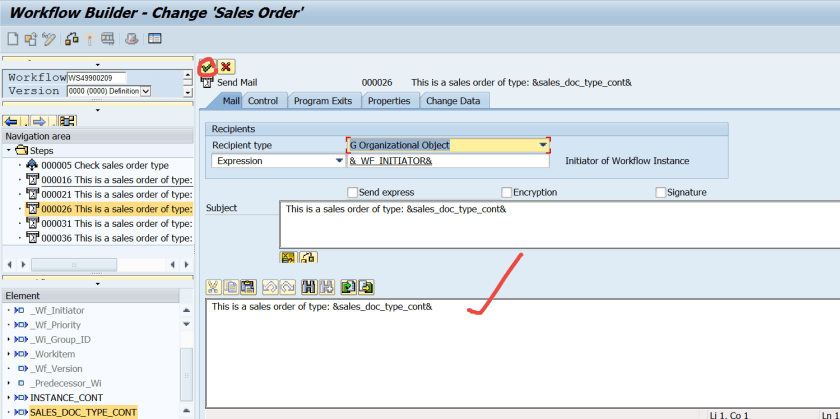Click the undo icon in editor toolbar
This screenshot has width=840, height=419.
[271, 287]
